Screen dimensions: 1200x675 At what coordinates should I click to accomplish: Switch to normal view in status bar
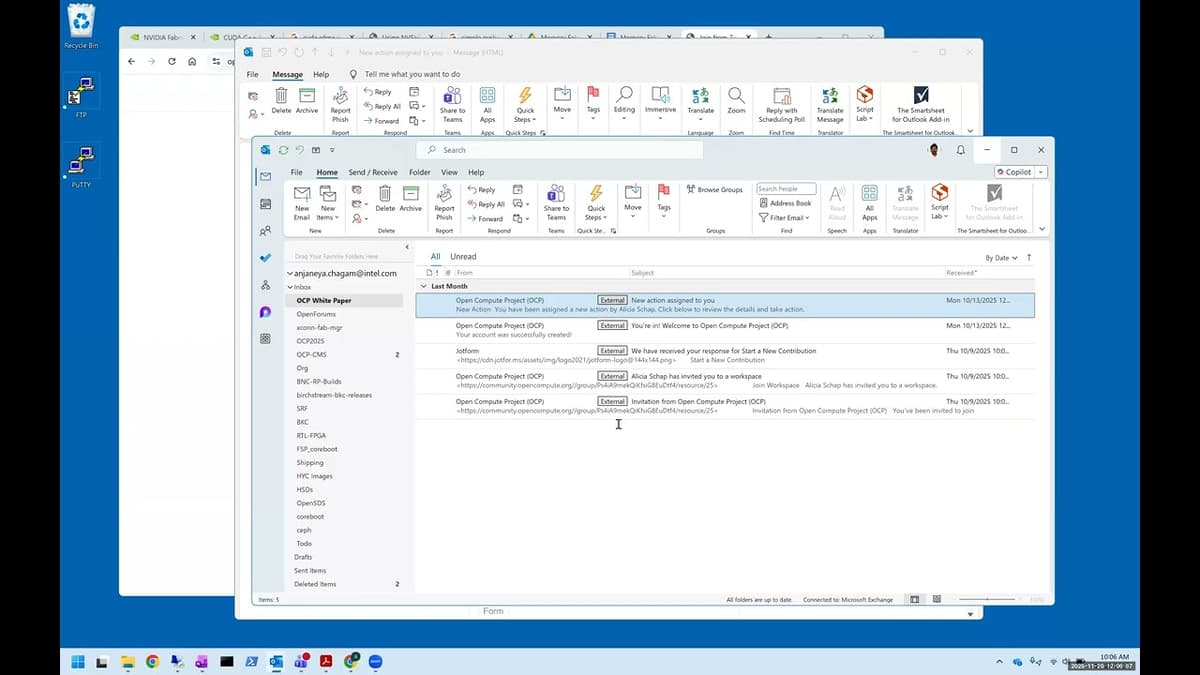point(914,599)
